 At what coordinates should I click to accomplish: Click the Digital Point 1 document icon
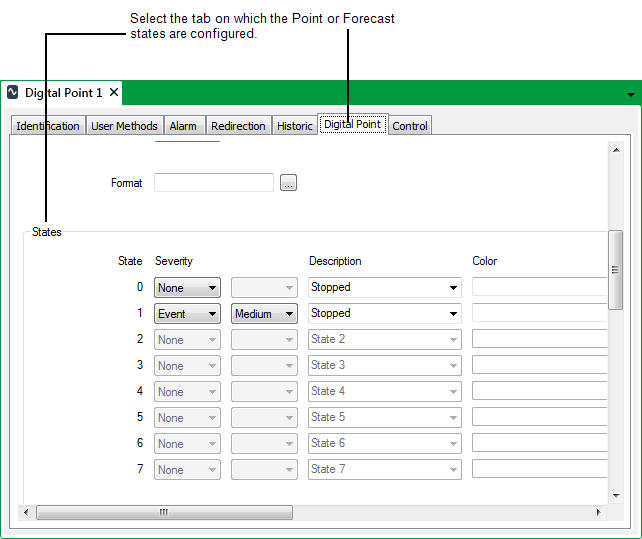pyautogui.click(x=13, y=92)
